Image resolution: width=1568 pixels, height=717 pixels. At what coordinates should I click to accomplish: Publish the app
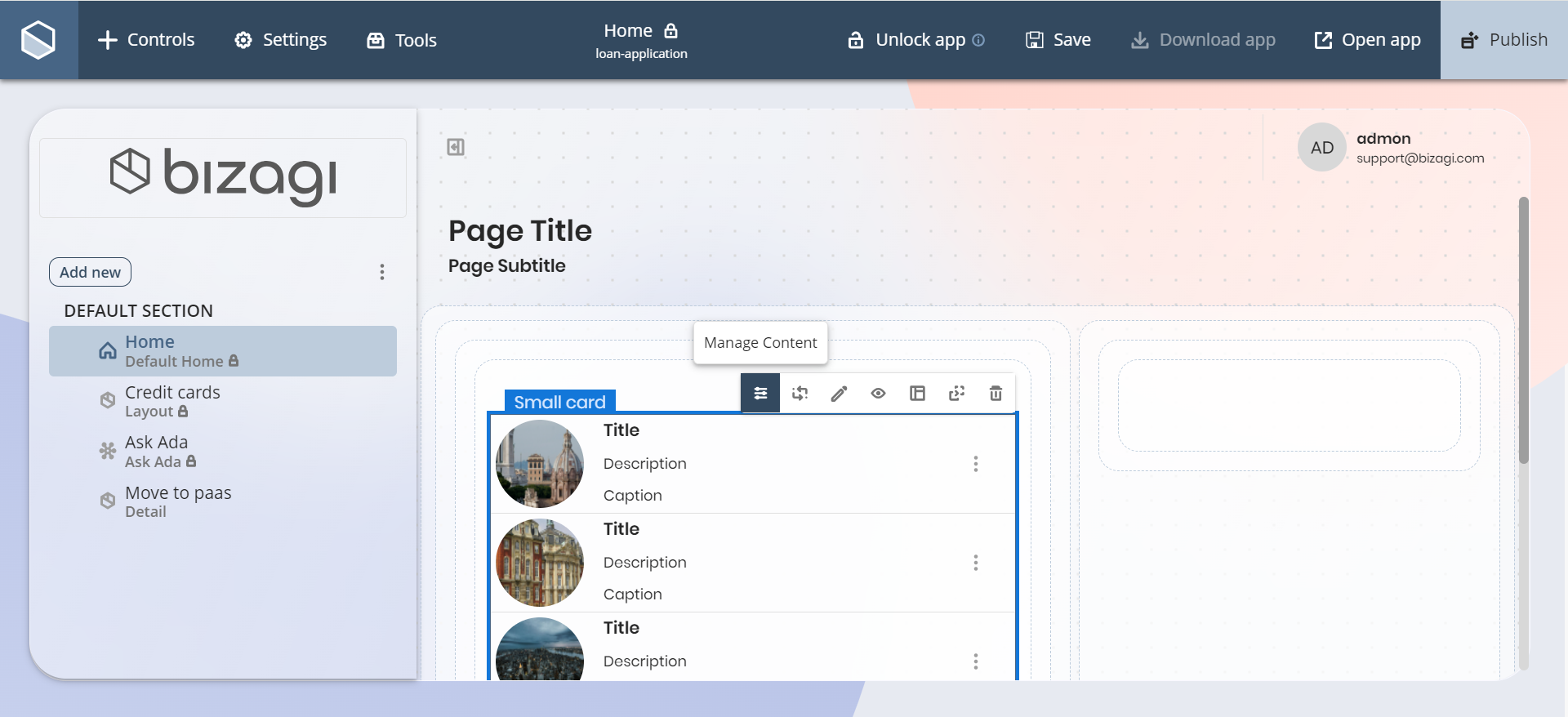pos(1504,40)
